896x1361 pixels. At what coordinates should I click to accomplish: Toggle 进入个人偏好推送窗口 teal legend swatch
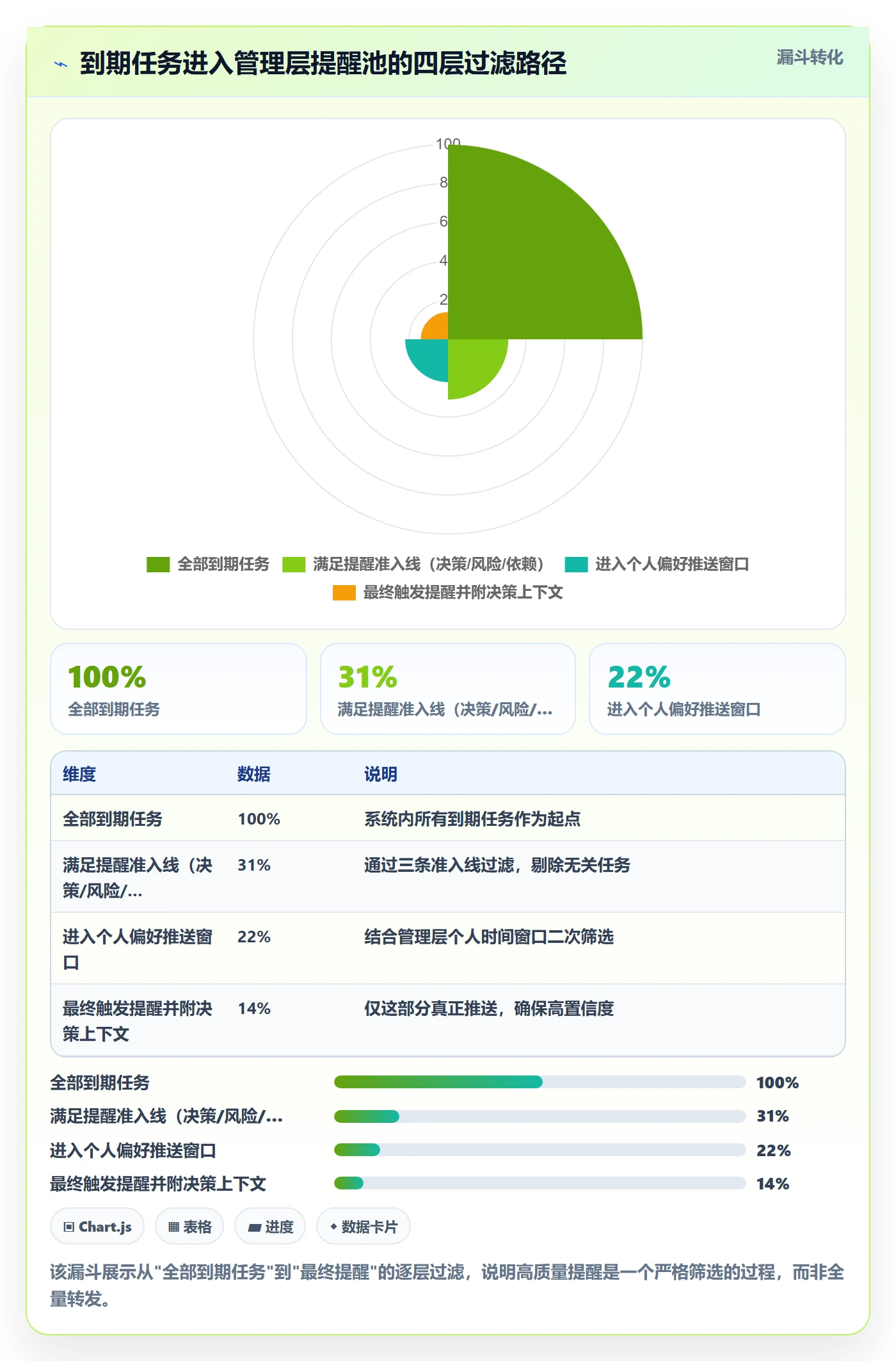(576, 565)
